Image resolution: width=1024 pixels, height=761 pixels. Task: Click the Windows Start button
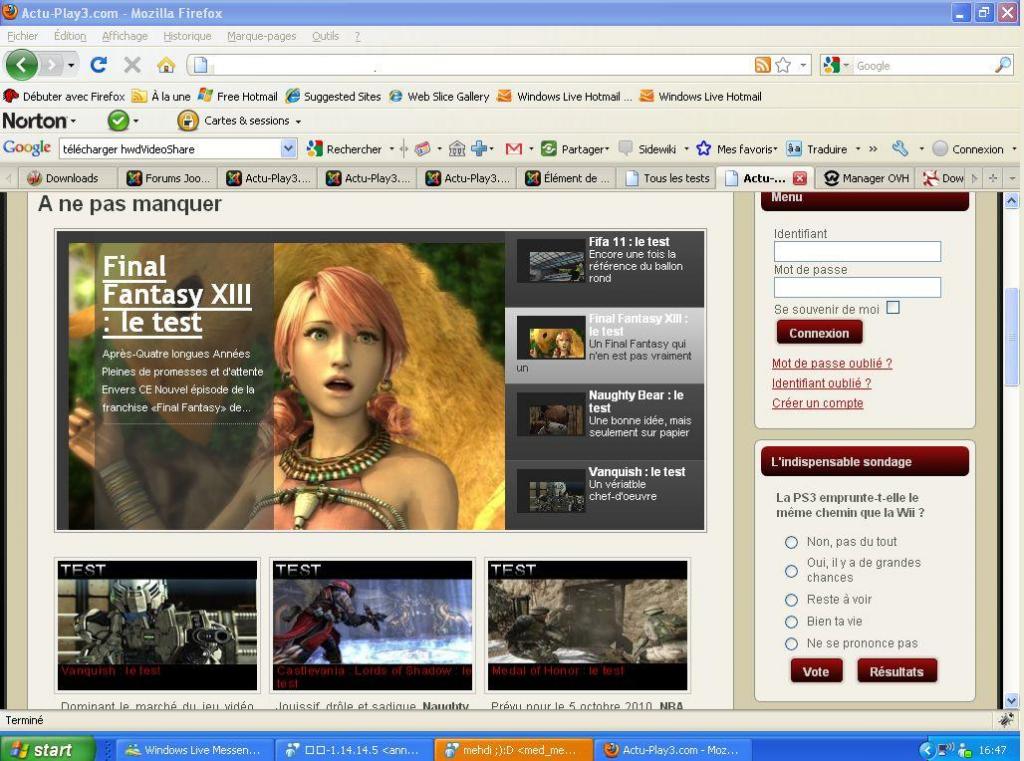click(x=47, y=749)
